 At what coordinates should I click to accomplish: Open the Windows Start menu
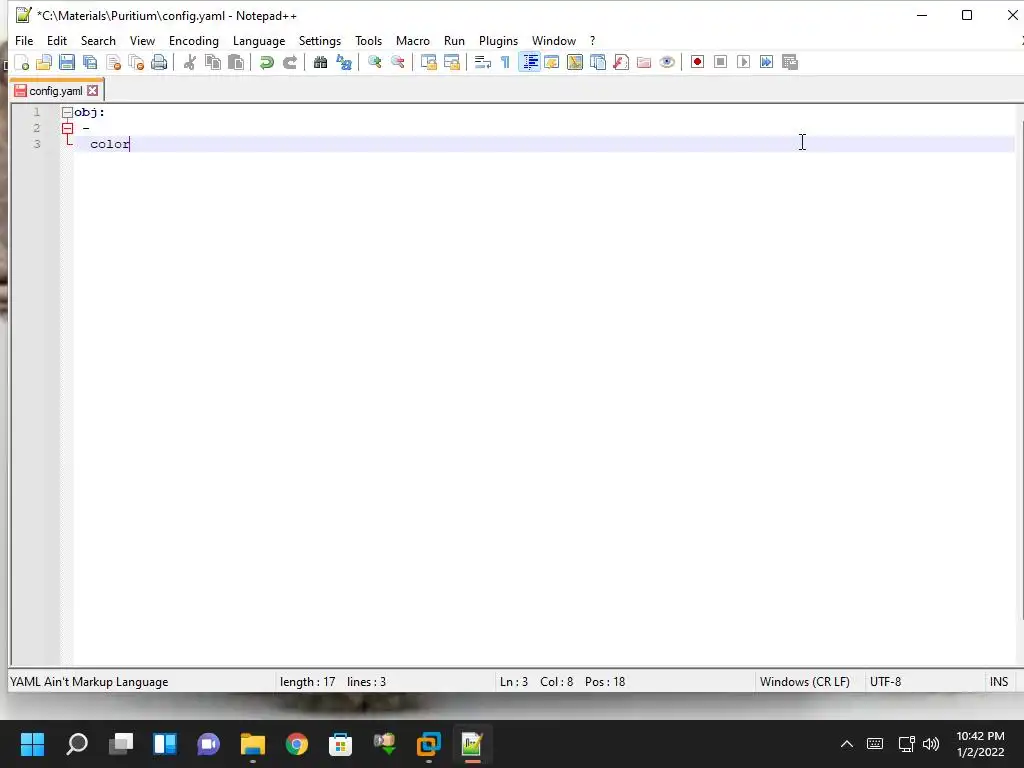(33, 744)
